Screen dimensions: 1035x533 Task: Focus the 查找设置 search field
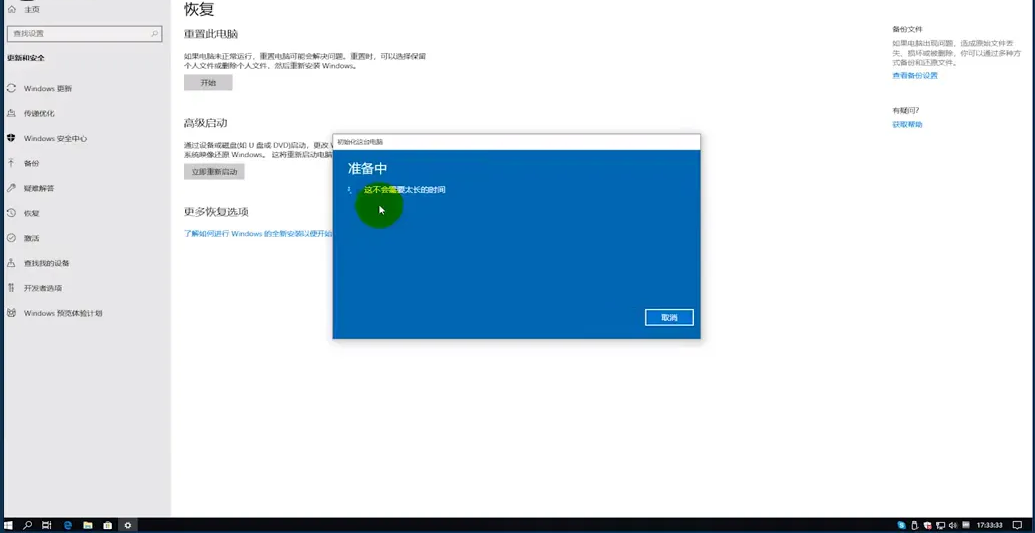point(84,33)
